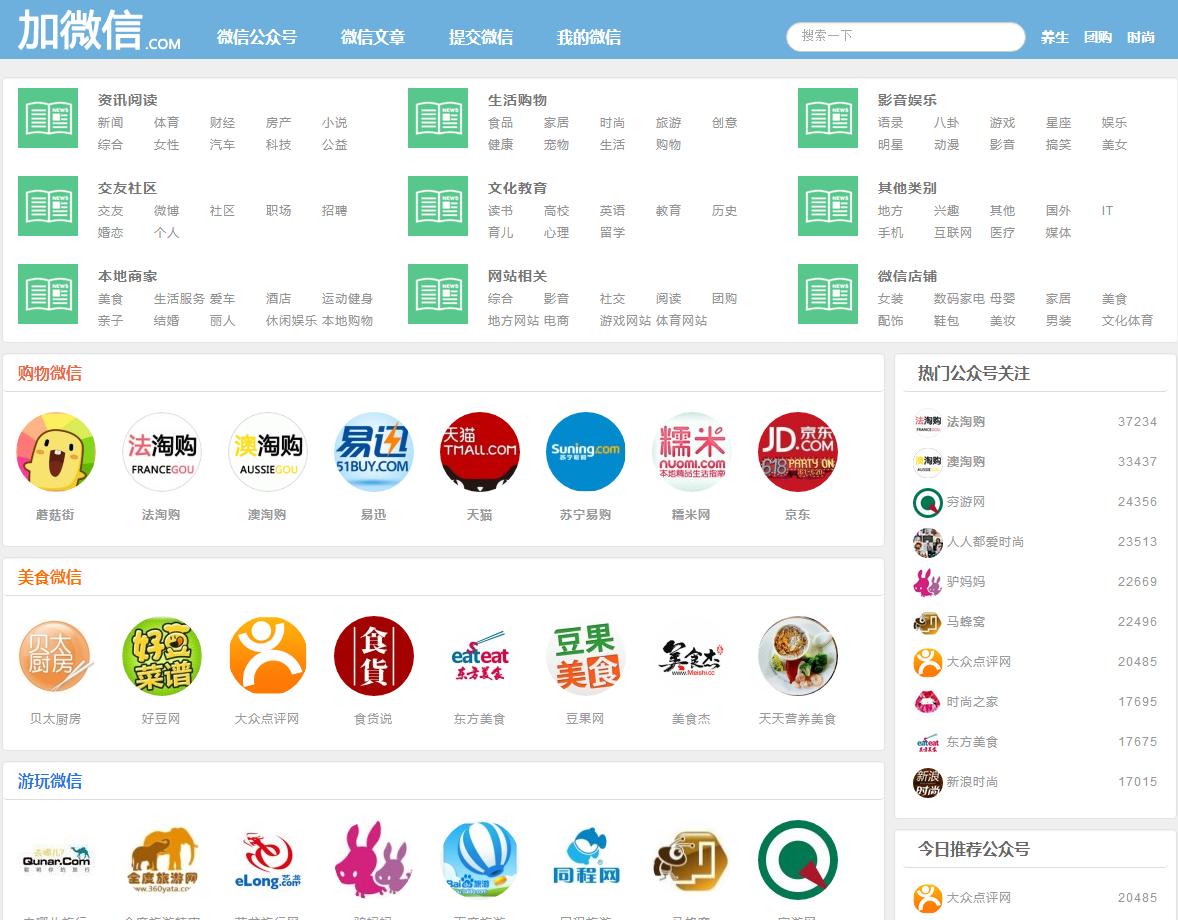This screenshot has height=920, width=1178.
Task: Click the green news icon beside 微信店铺
Action: (x=828, y=294)
